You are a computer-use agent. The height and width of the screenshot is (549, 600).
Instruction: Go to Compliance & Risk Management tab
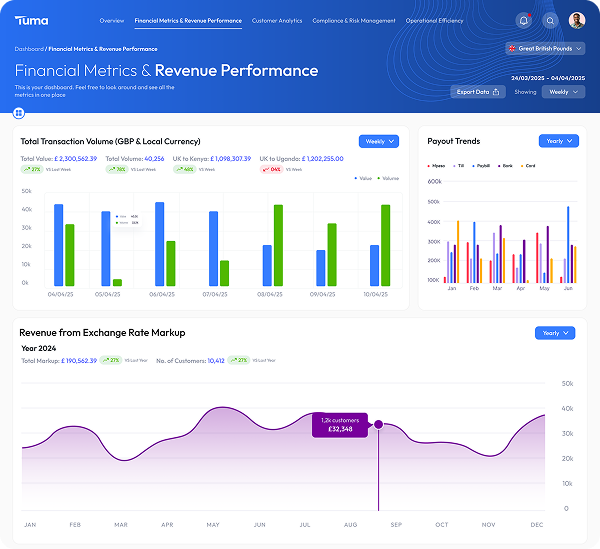coord(354,20)
